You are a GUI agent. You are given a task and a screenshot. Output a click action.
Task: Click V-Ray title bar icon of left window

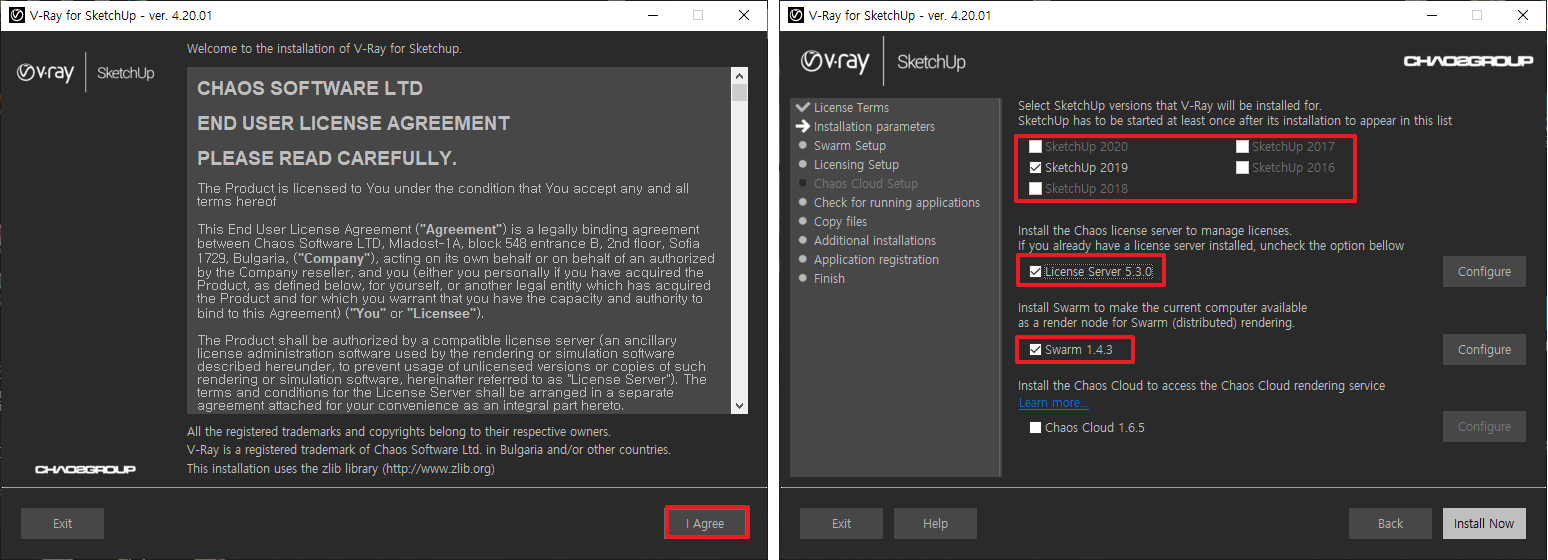coord(18,15)
